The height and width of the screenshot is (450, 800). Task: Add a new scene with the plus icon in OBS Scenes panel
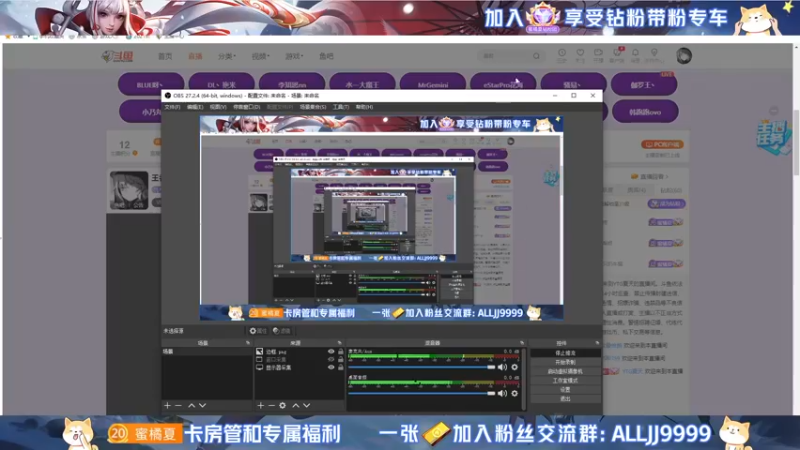pos(167,405)
